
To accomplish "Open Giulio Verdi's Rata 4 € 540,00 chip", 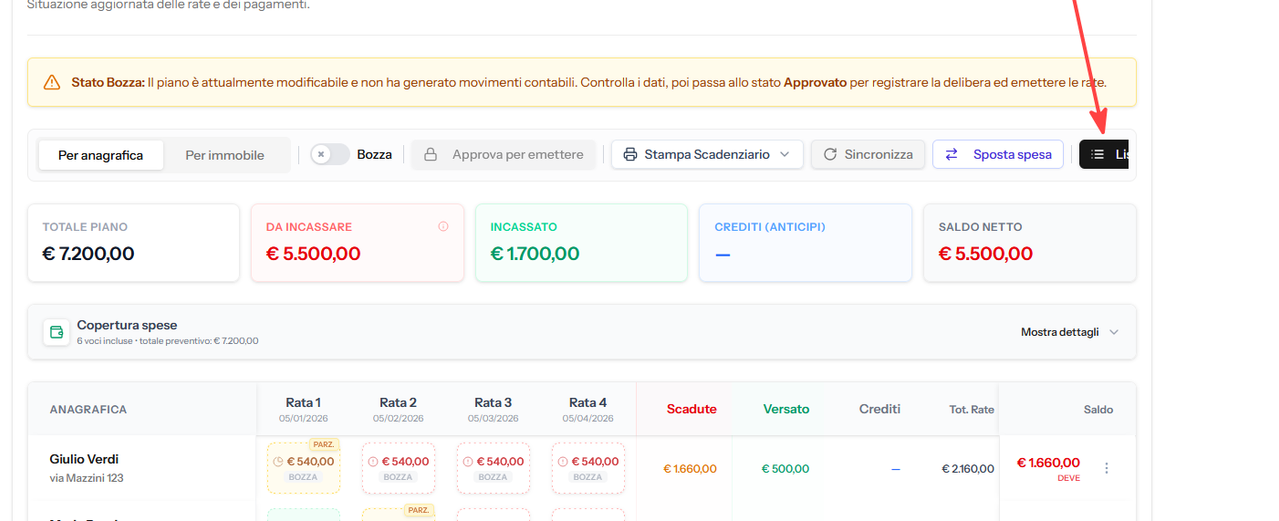I will [x=588, y=468].
